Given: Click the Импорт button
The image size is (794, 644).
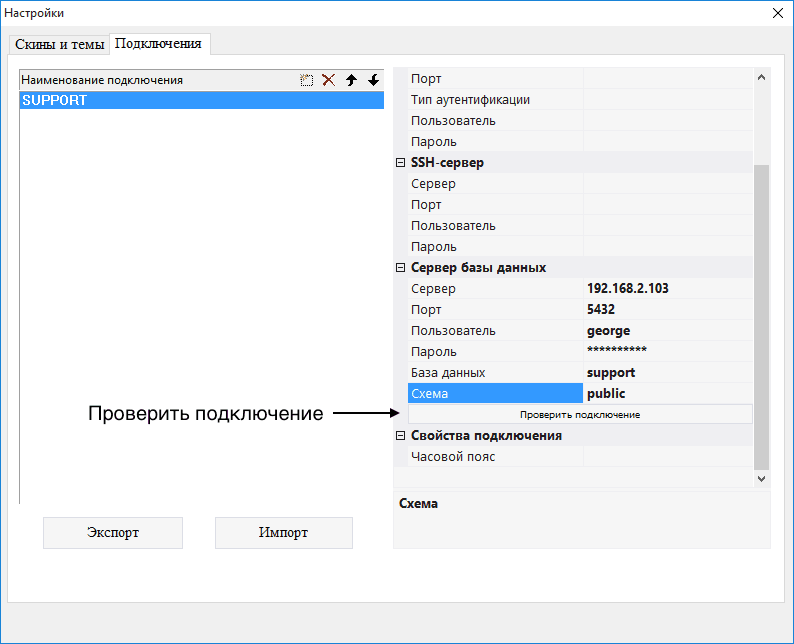Looking at the screenshot, I should coord(284,533).
